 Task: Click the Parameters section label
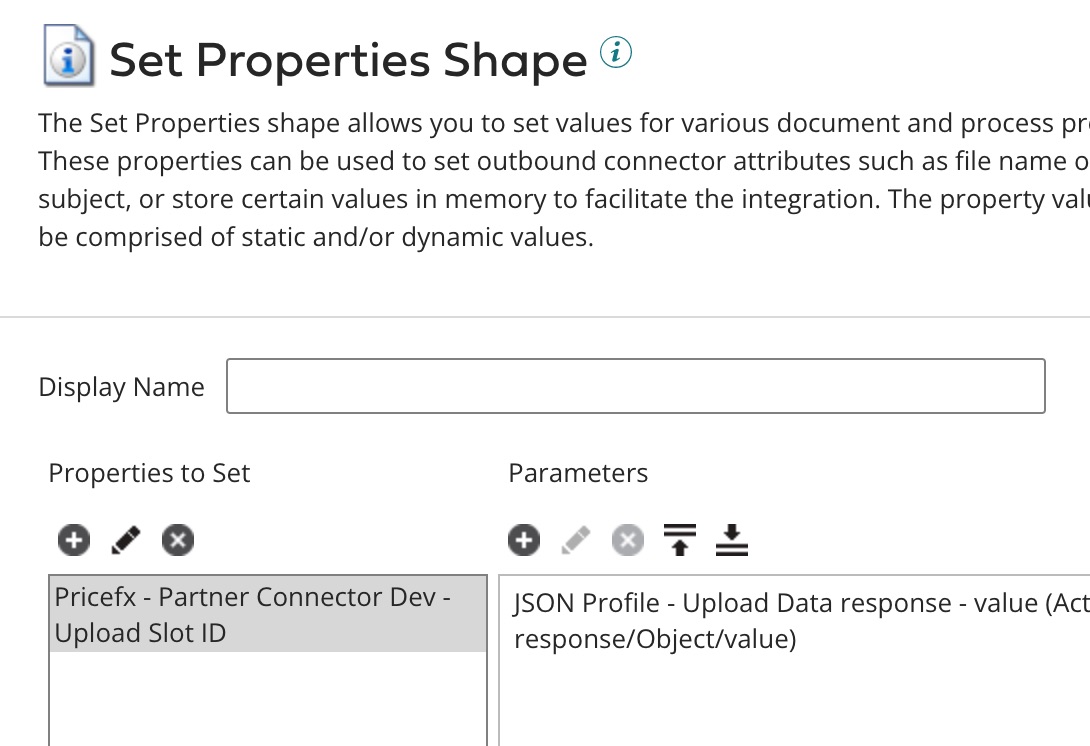[578, 473]
